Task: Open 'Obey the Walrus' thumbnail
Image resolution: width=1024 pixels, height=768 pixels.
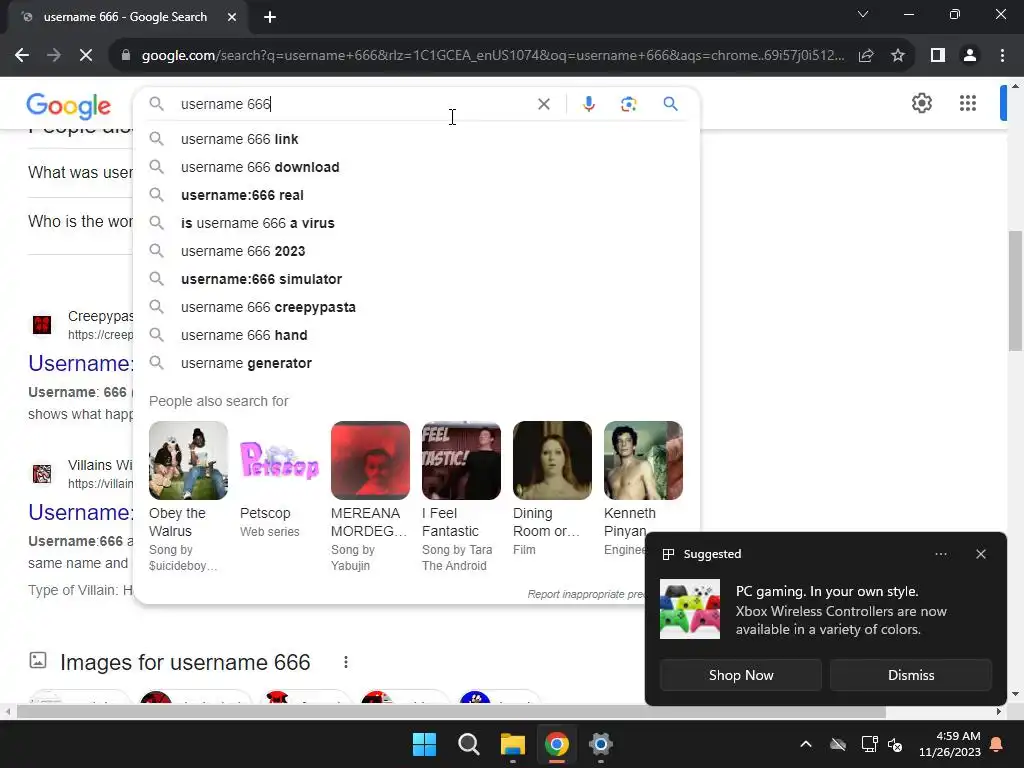Action: click(188, 460)
